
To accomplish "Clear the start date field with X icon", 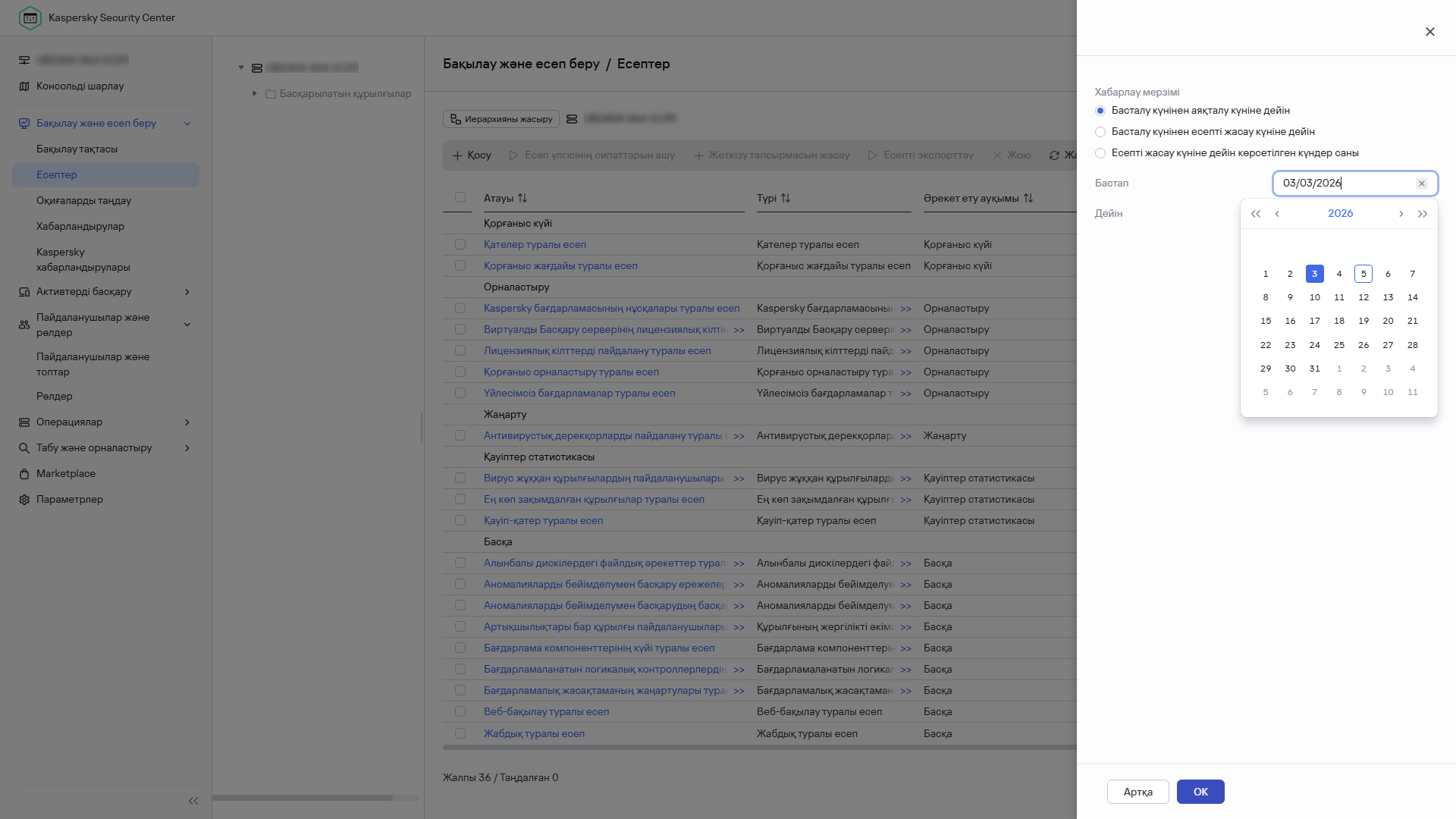I will coord(1422,184).
